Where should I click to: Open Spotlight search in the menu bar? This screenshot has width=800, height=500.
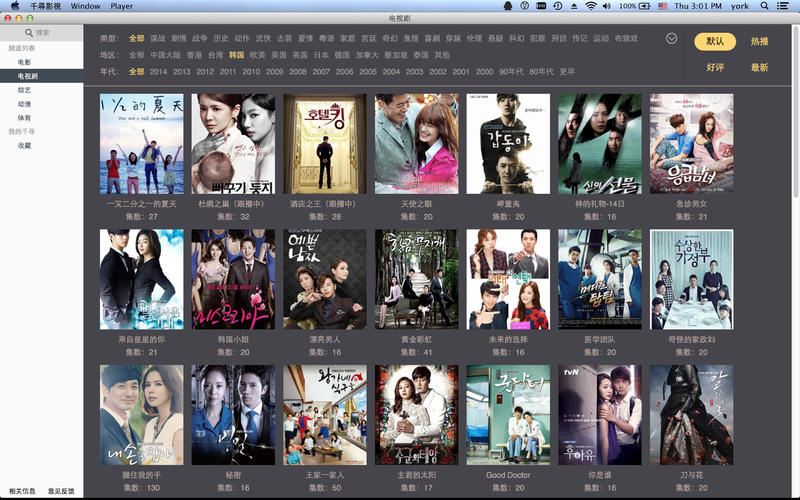[x=767, y=6]
